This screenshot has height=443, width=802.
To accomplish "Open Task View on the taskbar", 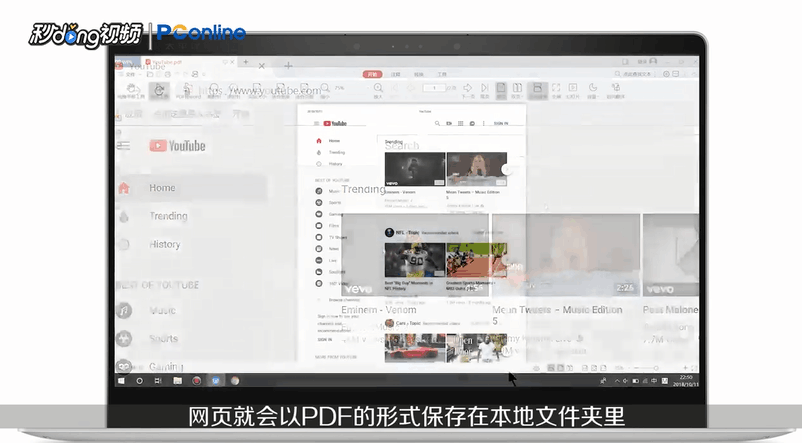I will click(x=158, y=381).
